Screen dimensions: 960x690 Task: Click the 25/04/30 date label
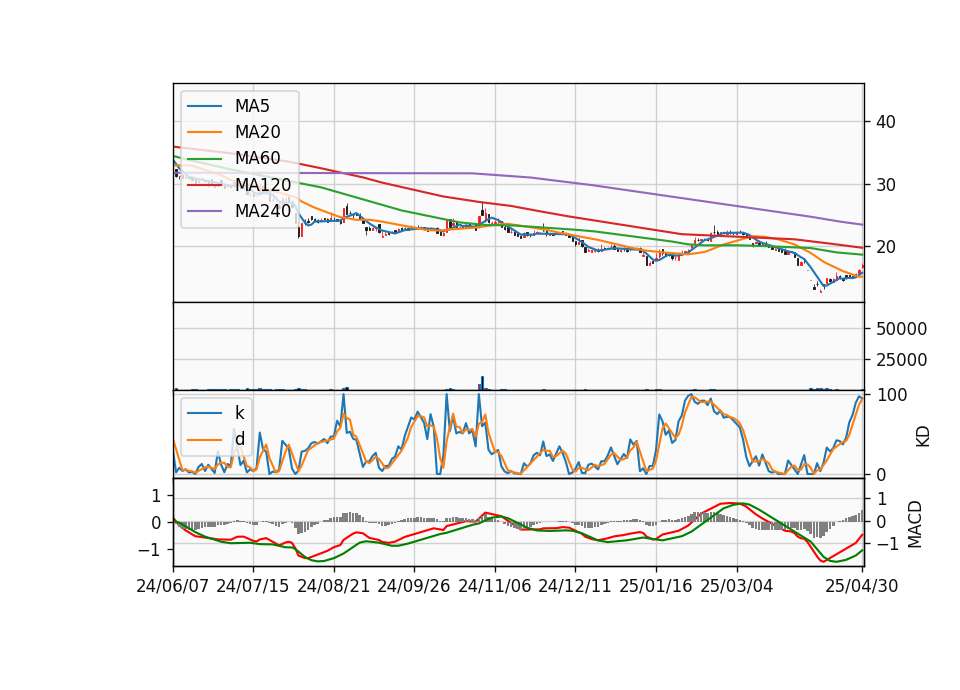(862, 586)
